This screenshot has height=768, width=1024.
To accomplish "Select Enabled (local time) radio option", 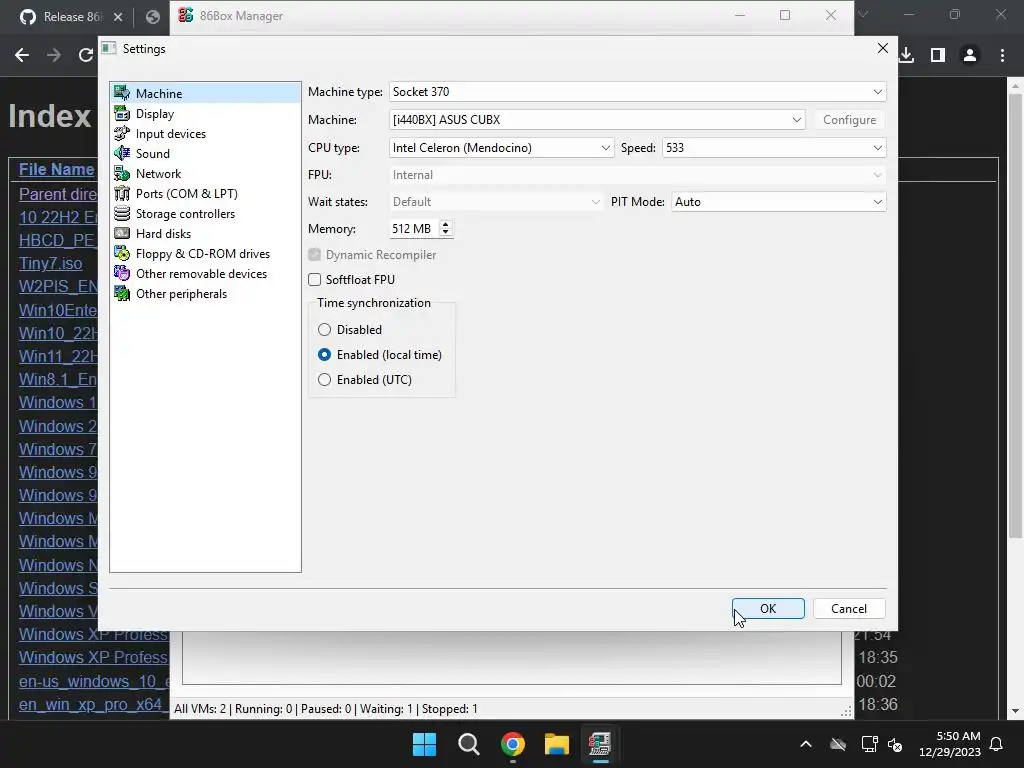I will 325,355.
